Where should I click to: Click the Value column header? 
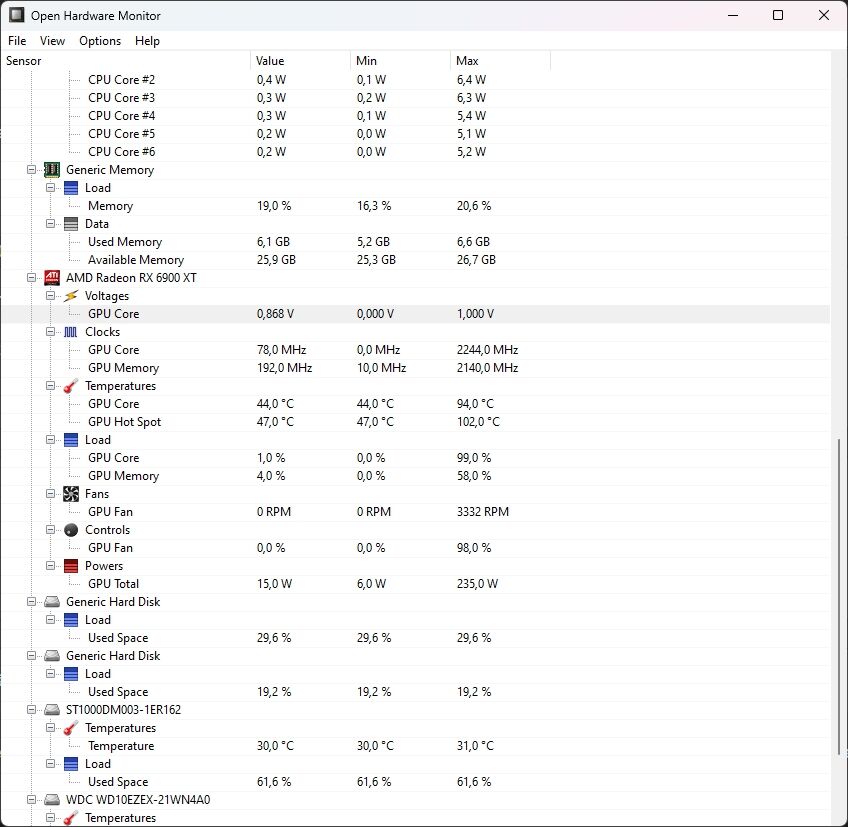300,61
